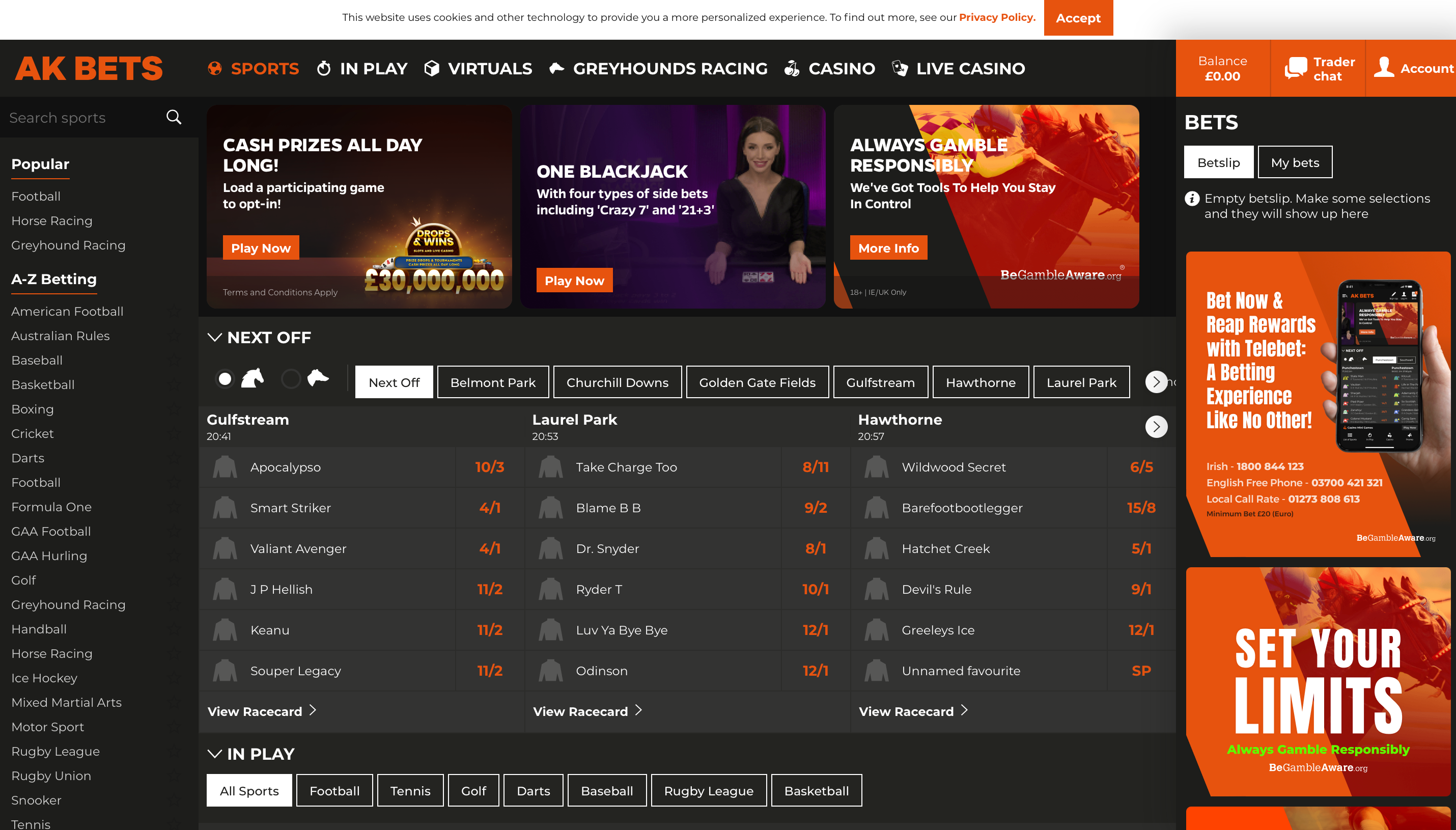Toggle favourite star for Cricket
The width and height of the screenshot is (1456, 830).
tap(175, 433)
